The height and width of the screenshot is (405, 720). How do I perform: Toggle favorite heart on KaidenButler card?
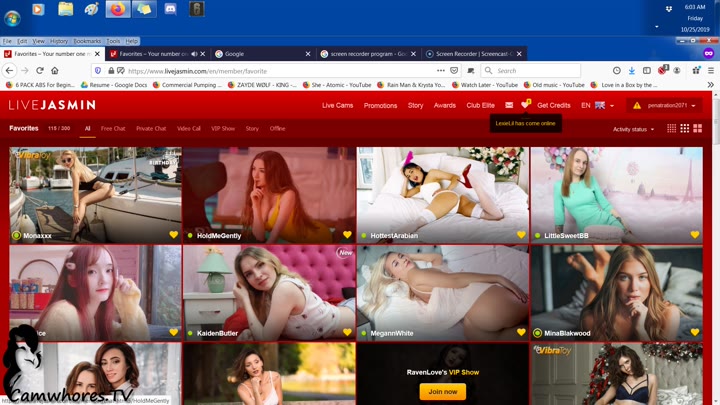[x=347, y=332]
